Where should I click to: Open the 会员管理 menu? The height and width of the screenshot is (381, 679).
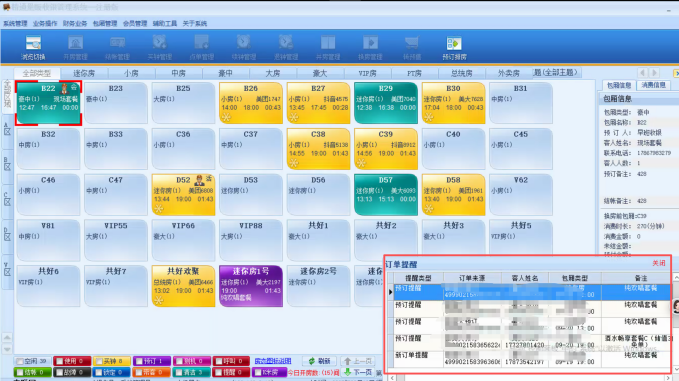[135, 23]
